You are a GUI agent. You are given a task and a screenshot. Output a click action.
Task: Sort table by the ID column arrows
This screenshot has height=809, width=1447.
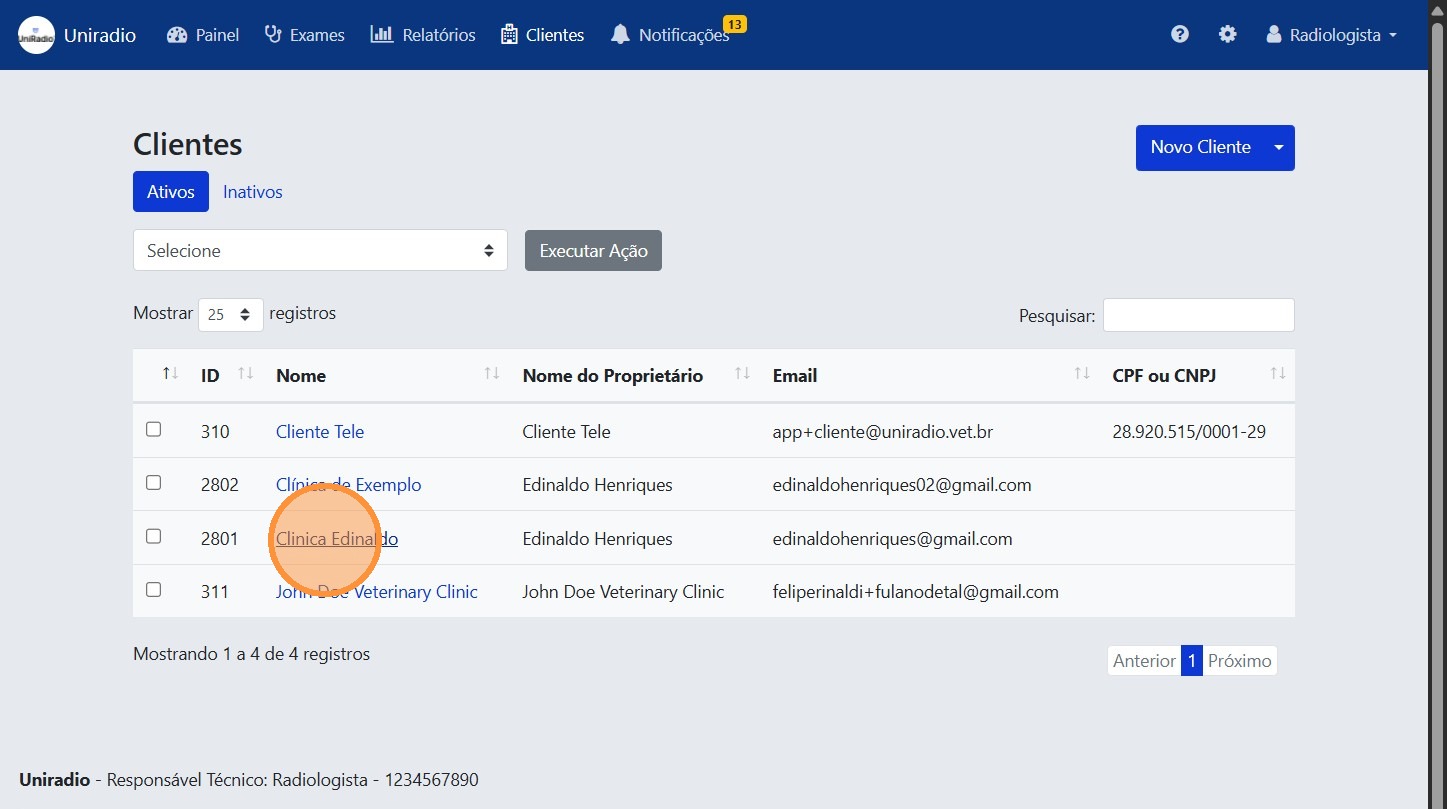[x=246, y=374]
